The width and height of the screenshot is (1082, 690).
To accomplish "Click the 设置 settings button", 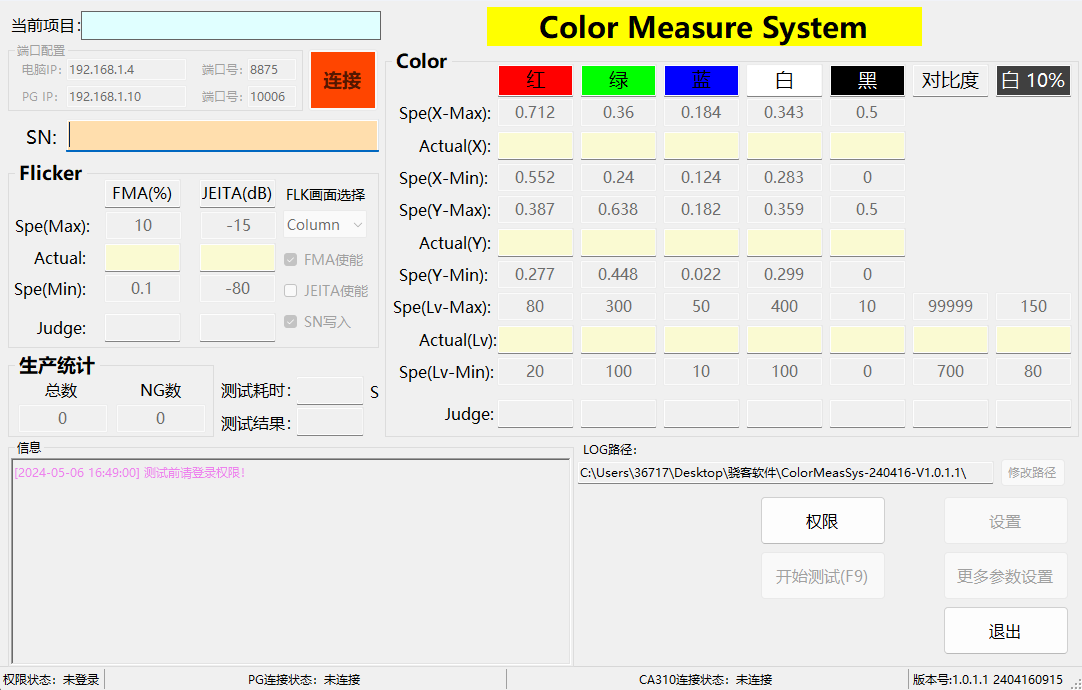I will pos(1005,521).
